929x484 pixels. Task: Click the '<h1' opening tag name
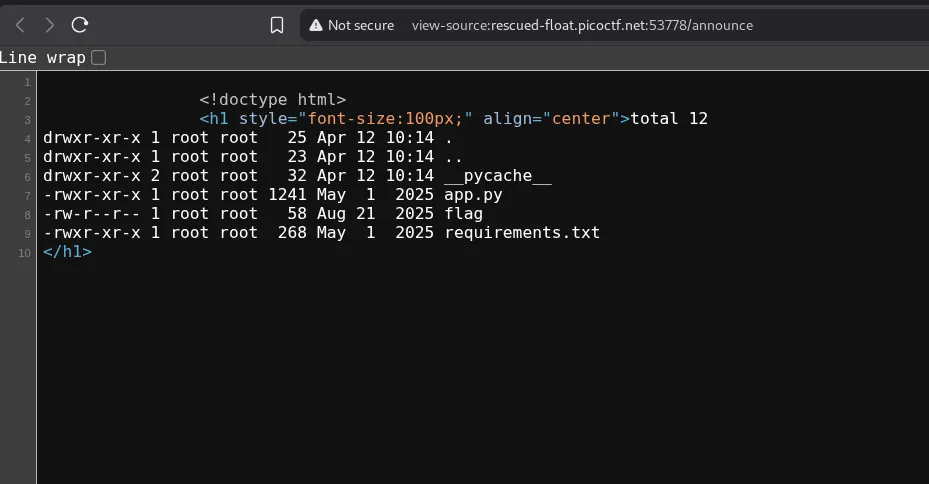pyautogui.click(x=214, y=118)
